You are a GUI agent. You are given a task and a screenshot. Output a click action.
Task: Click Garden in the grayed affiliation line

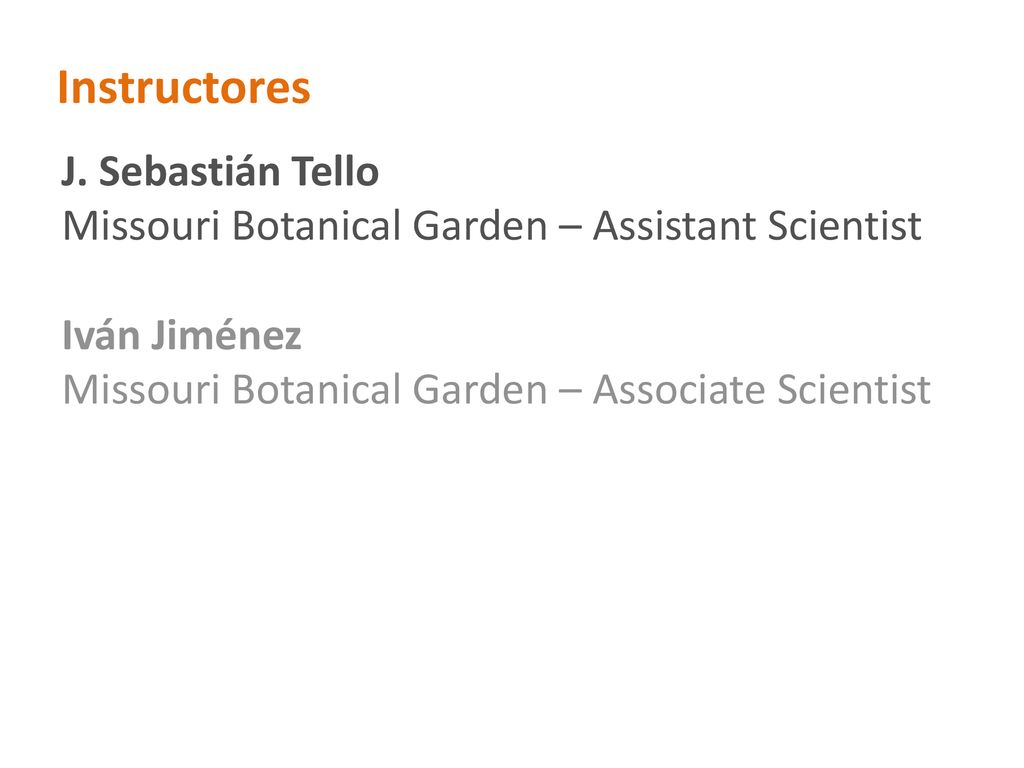pos(480,390)
